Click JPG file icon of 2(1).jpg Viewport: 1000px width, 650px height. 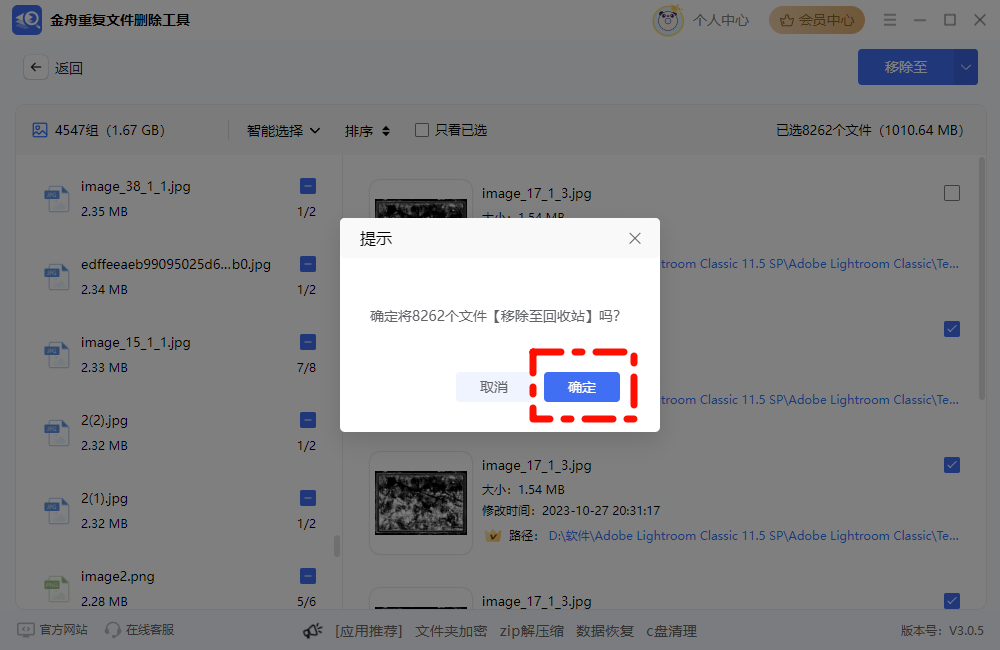56,511
